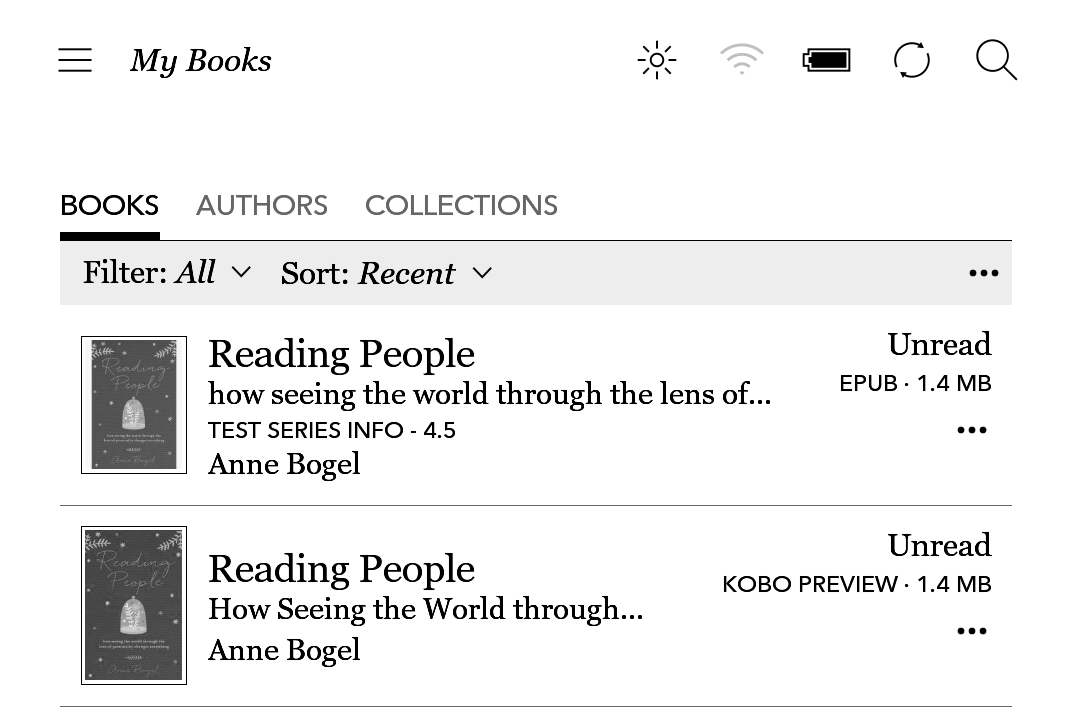Tap the Wi-Fi status icon
Viewport: 1072px width, 720px height.
point(741,61)
